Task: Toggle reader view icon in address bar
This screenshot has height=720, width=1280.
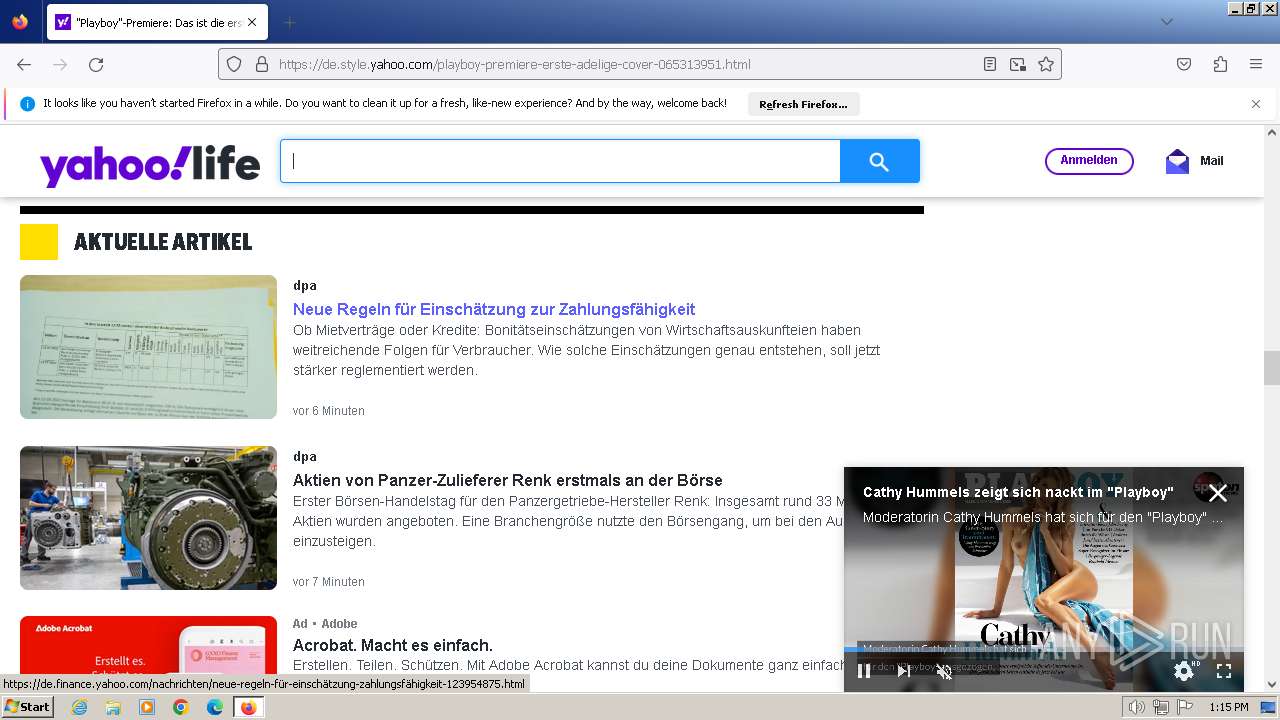Action: point(989,64)
